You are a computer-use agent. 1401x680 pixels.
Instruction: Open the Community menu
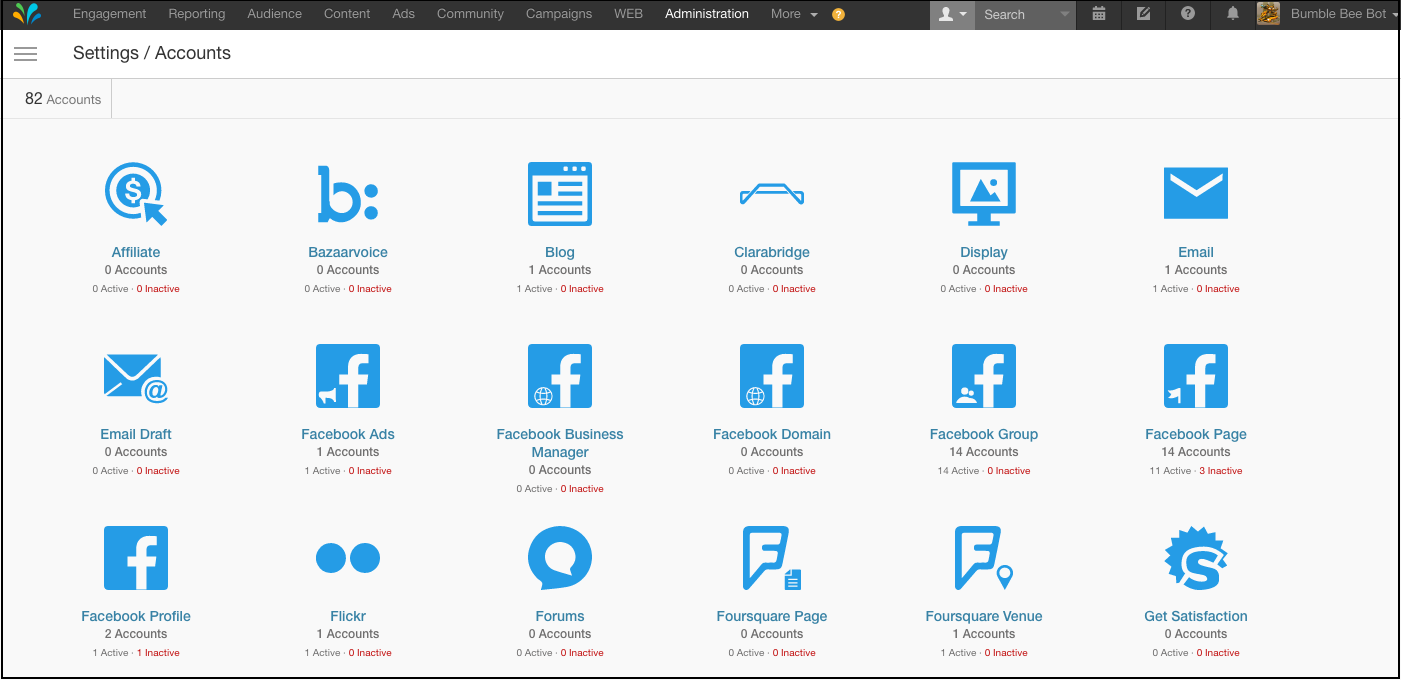pos(471,14)
